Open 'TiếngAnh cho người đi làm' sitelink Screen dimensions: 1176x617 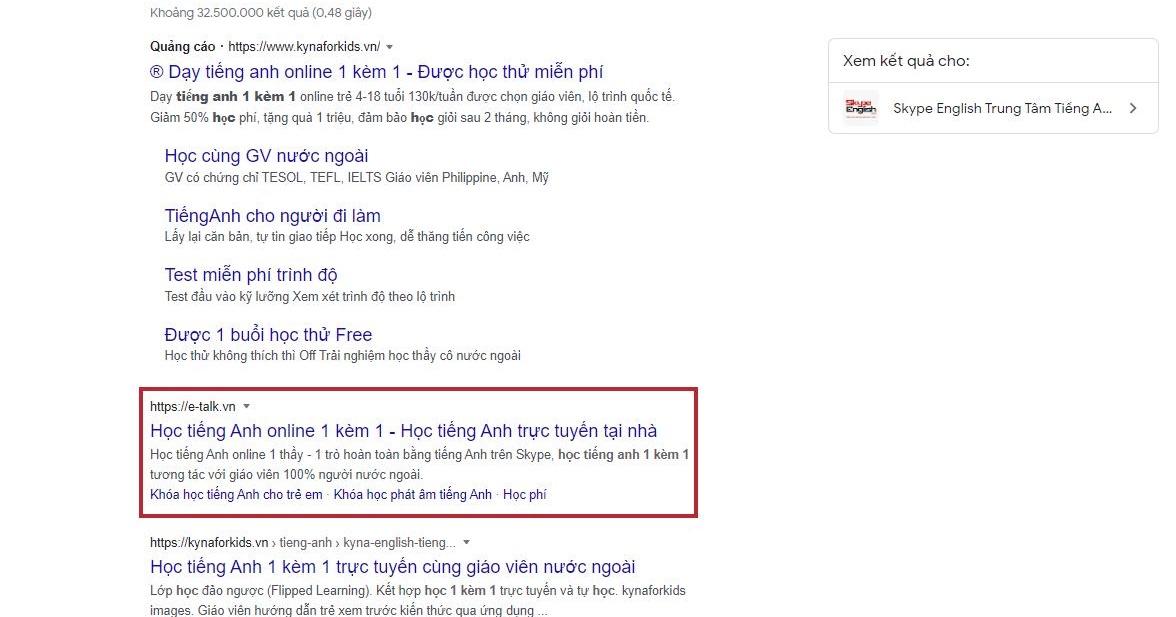[x=273, y=215]
